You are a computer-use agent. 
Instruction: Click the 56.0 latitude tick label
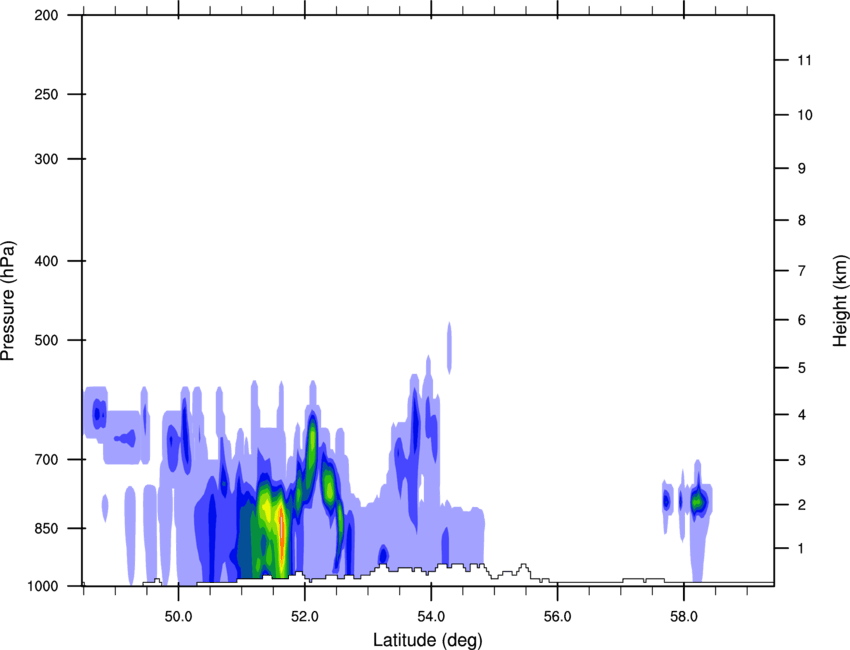(557, 616)
